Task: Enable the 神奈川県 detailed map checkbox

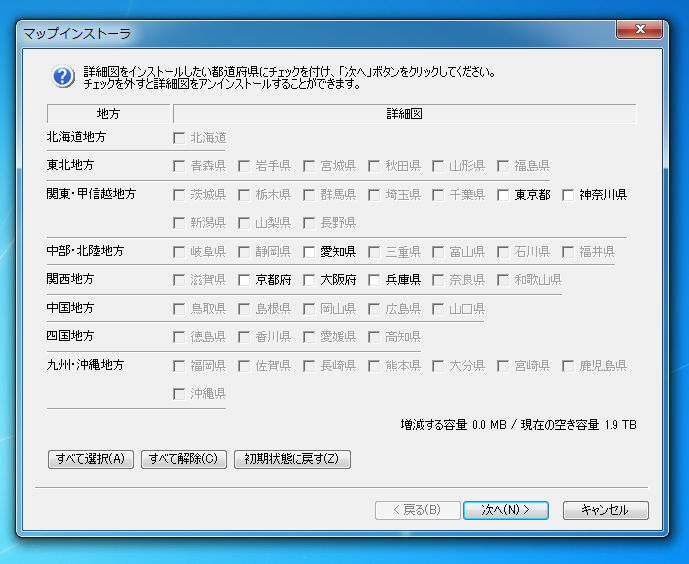Action: [x=568, y=195]
